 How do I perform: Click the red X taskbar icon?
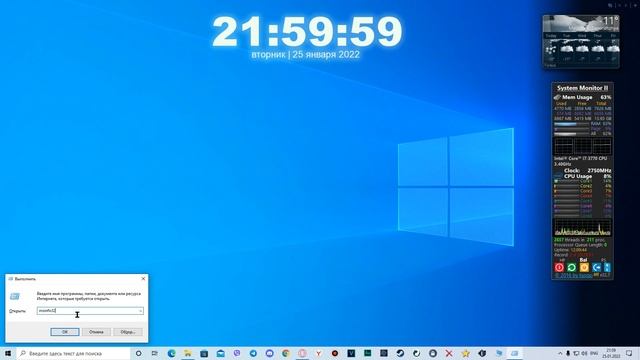449,353
